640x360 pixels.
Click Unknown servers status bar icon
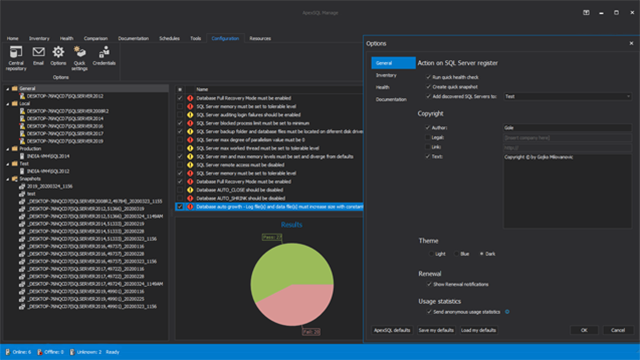pyautogui.click(x=72, y=352)
